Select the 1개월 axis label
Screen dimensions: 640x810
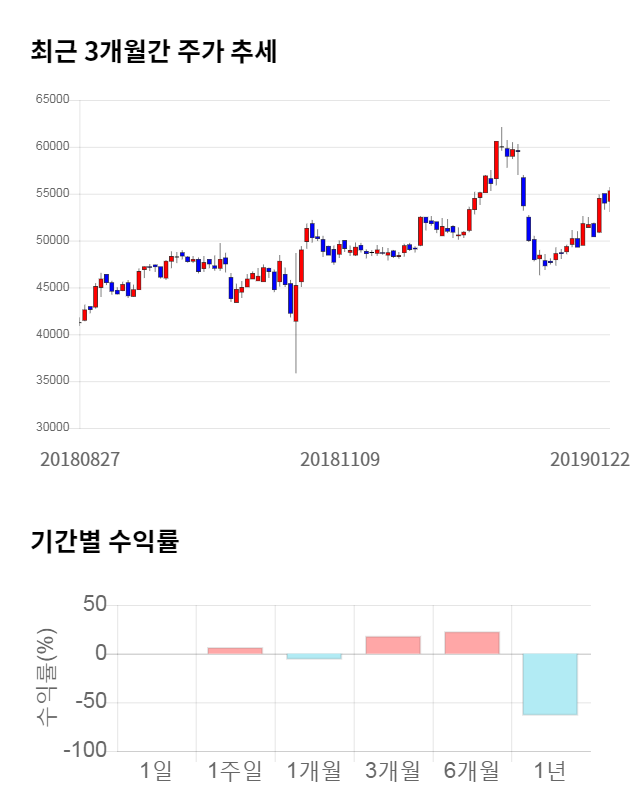(x=314, y=771)
